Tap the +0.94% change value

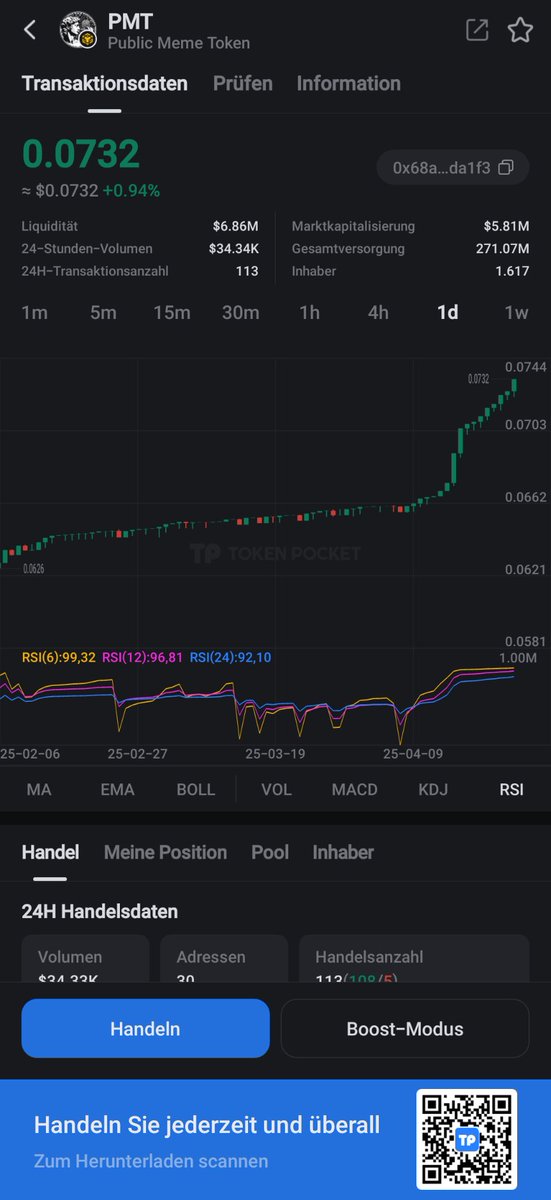131,190
